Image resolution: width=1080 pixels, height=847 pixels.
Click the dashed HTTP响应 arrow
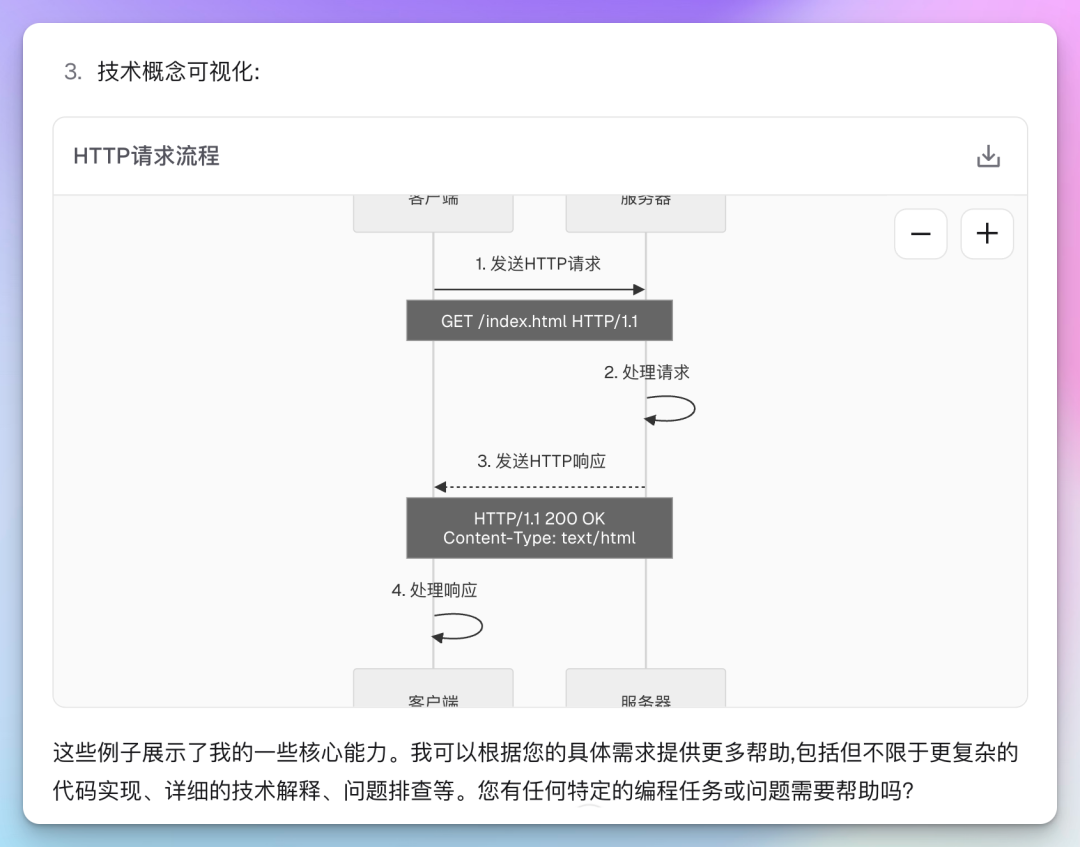(540, 487)
